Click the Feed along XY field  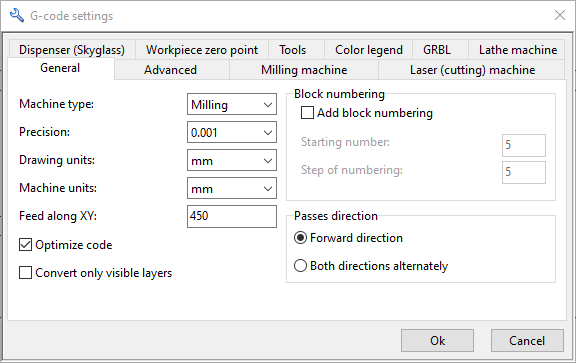click(232, 216)
